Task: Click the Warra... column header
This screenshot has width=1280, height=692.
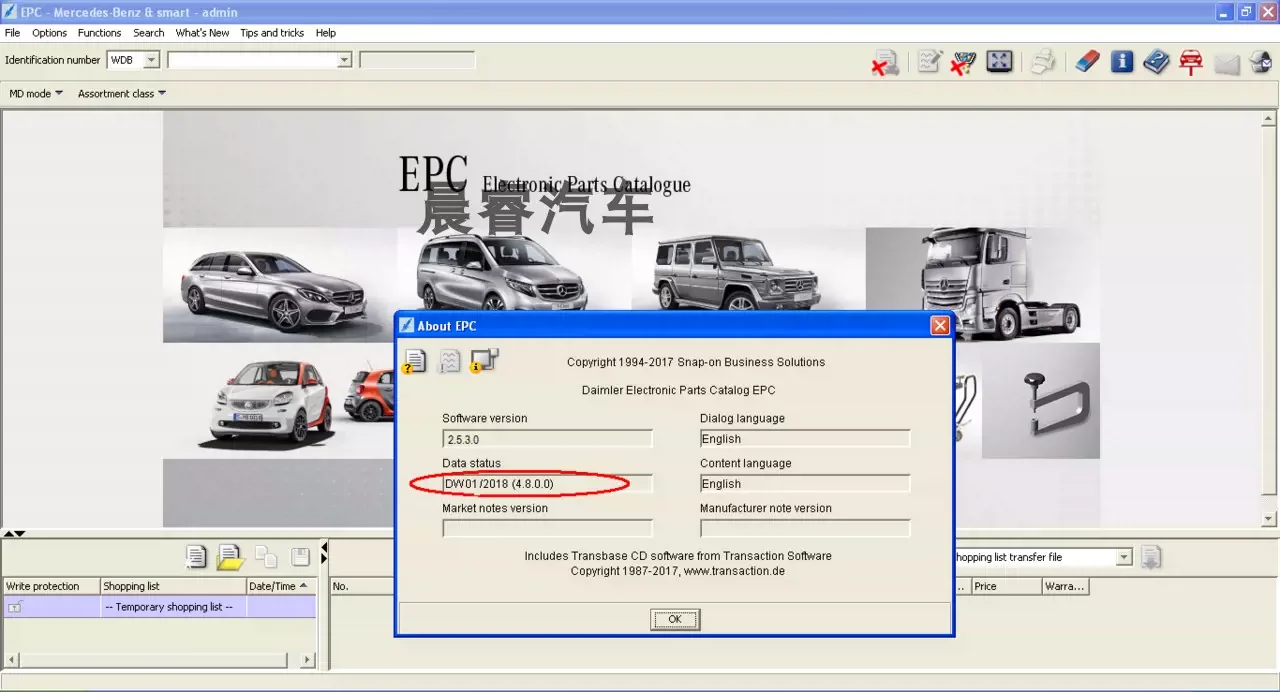Action: point(1065,586)
